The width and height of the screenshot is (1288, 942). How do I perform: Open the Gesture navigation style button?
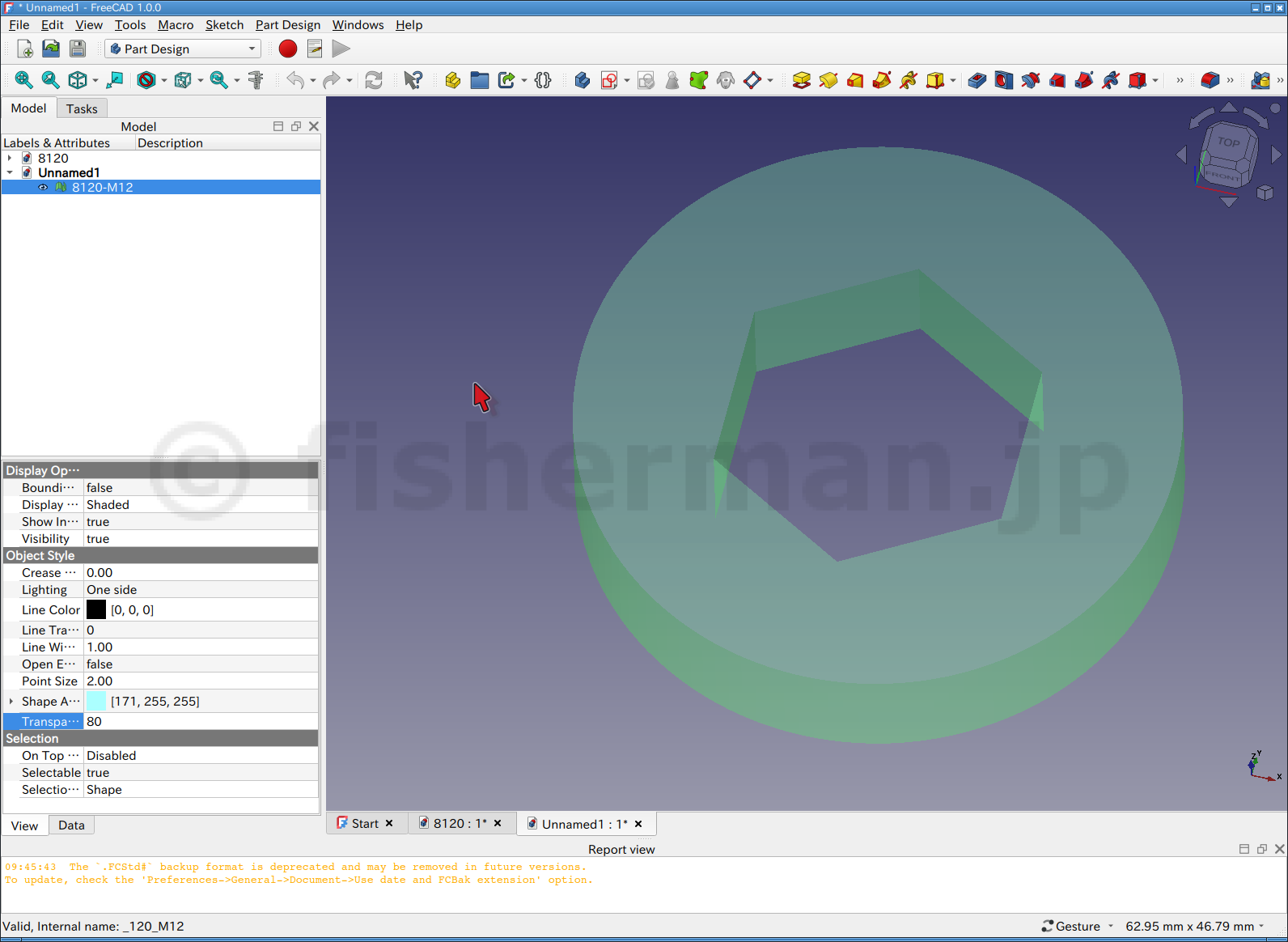tap(1077, 926)
